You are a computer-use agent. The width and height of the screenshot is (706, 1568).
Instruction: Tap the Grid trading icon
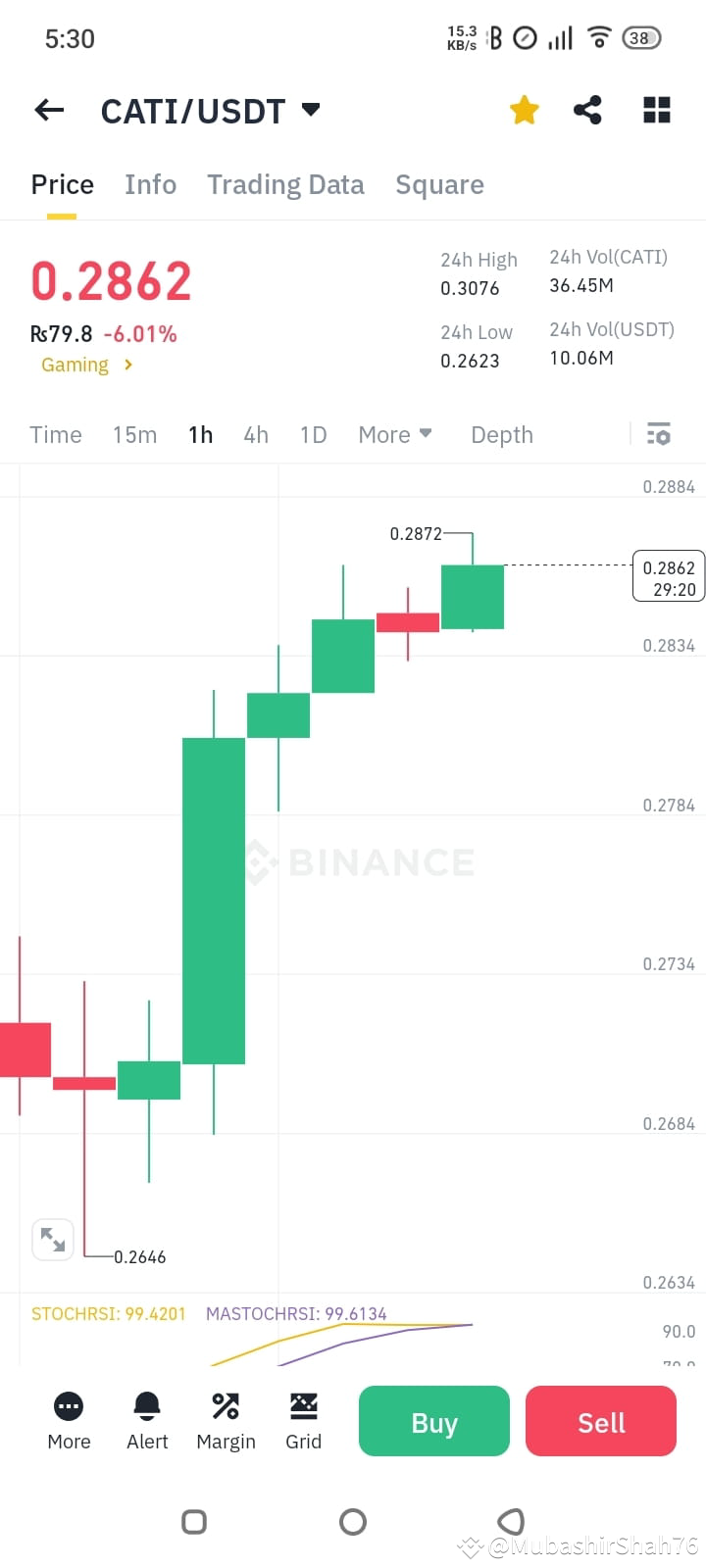(x=303, y=1405)
